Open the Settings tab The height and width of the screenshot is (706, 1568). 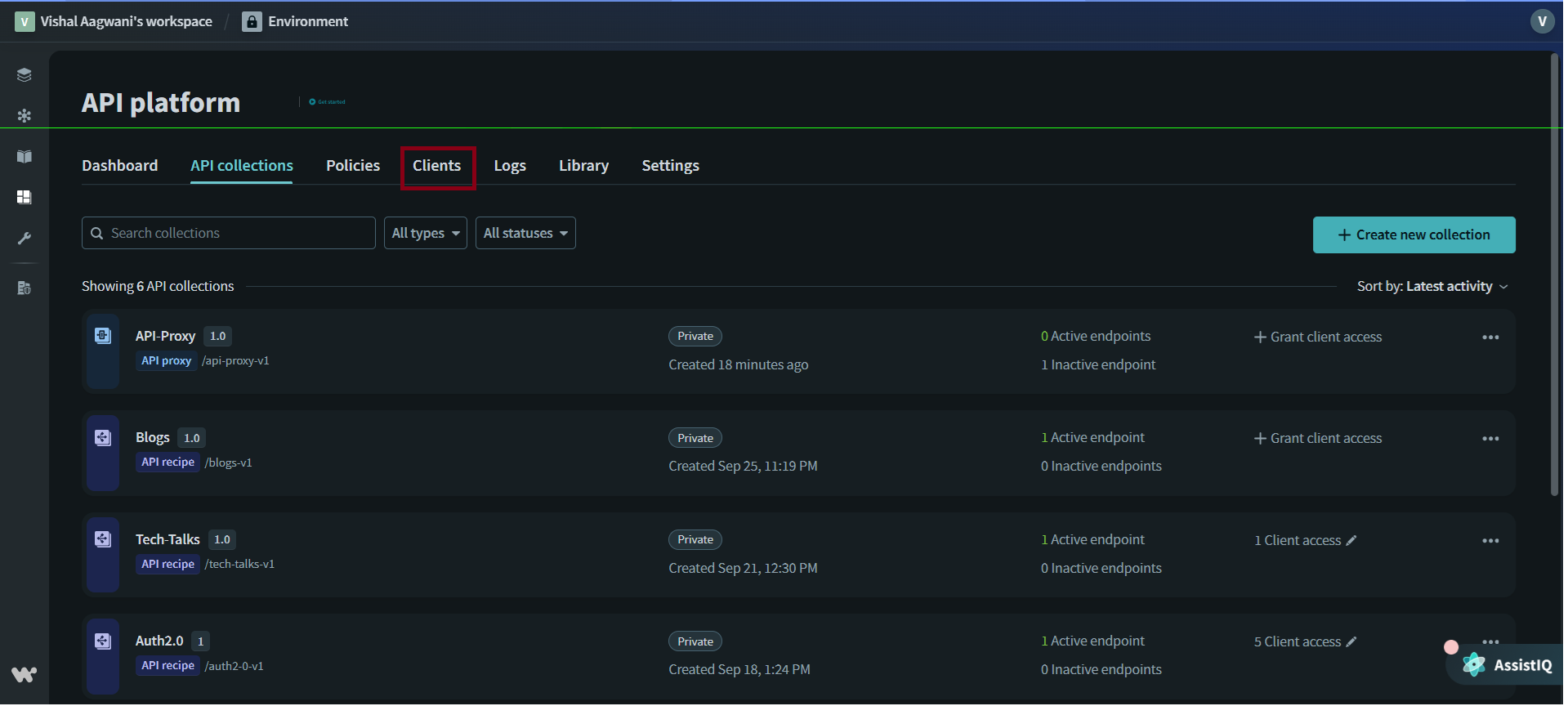[x=671, y=166]
